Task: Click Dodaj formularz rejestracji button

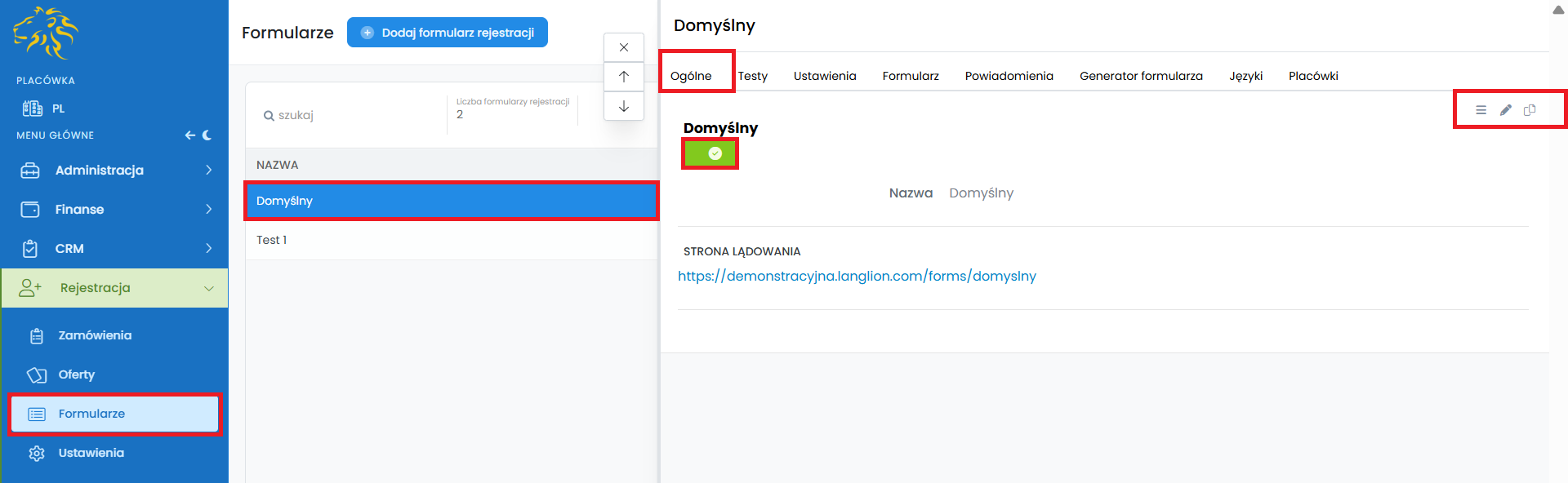Action: click(x=448, y=33)
